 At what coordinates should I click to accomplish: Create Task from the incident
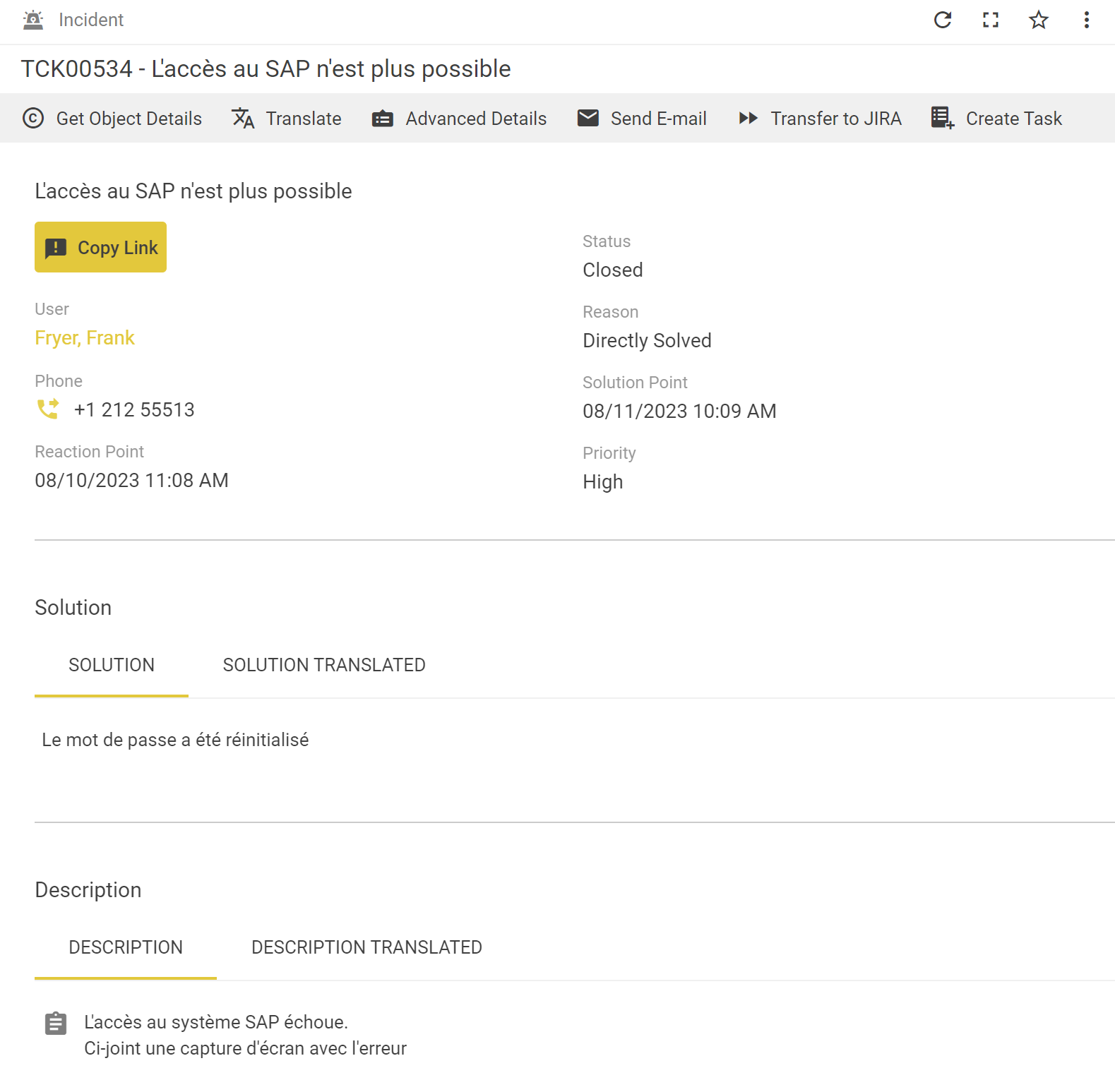tap(996, 119)
